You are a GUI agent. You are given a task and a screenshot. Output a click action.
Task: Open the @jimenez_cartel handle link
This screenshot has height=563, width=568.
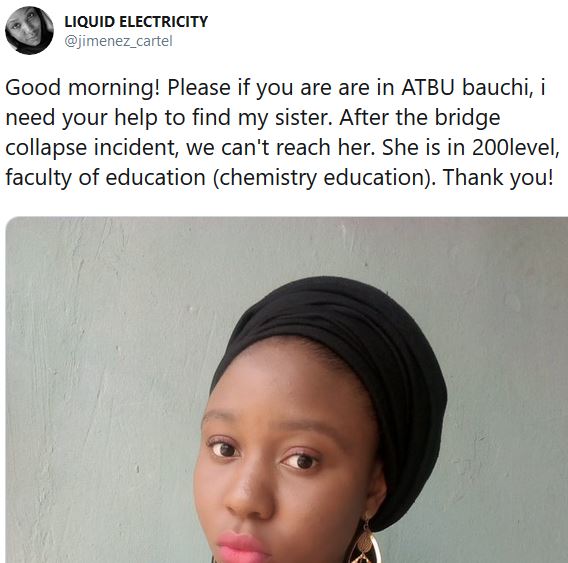click(118, 41)
